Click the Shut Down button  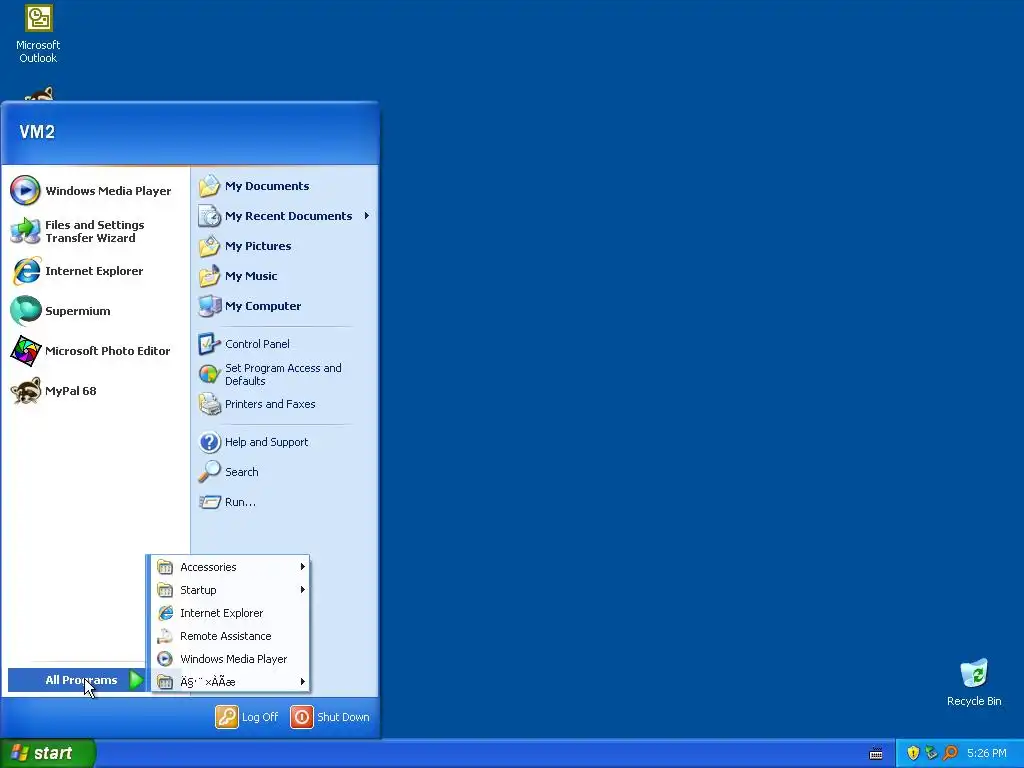coord(330,717)
